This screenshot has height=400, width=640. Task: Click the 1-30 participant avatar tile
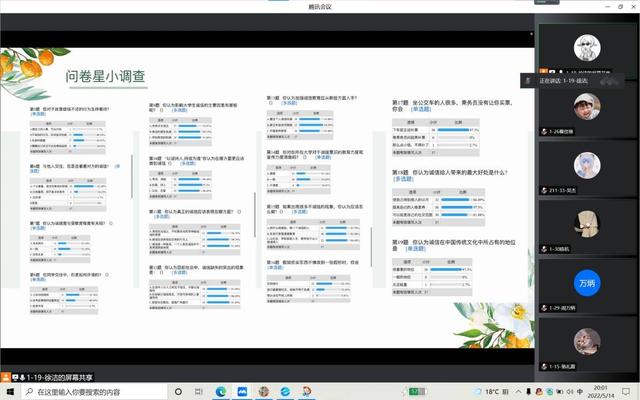point(586,224)
